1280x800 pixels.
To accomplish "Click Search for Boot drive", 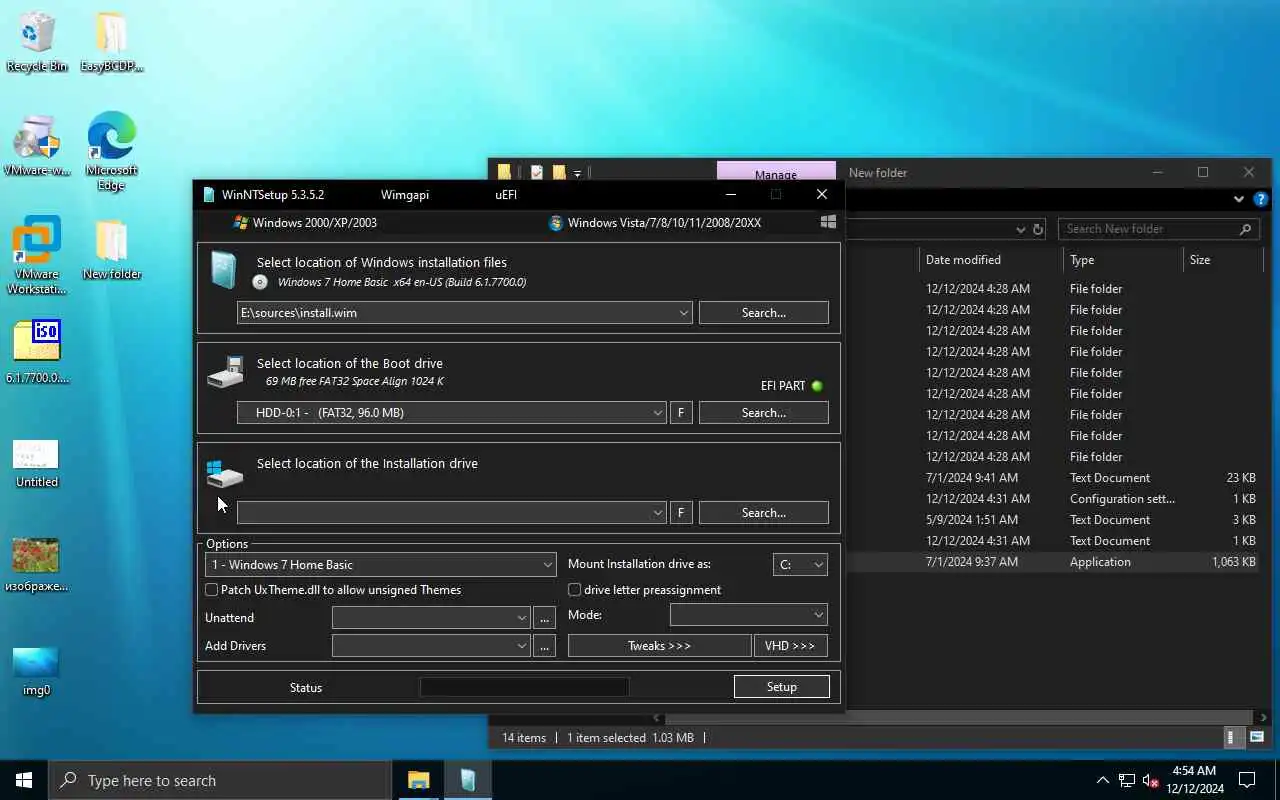I will pyautogui.click(x=764, y=413).
